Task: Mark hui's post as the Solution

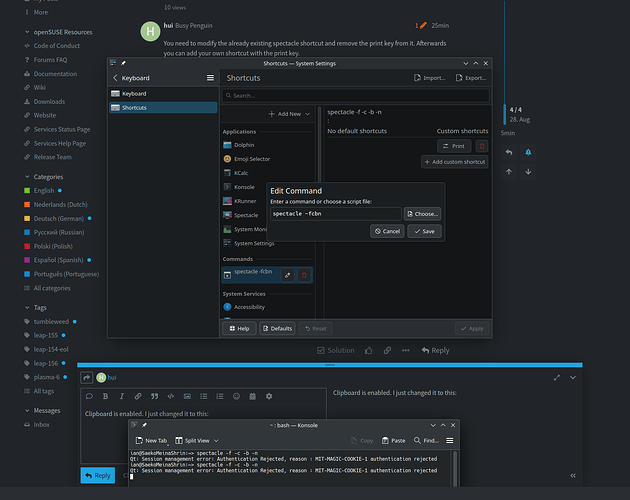Action: pos(335,350)
